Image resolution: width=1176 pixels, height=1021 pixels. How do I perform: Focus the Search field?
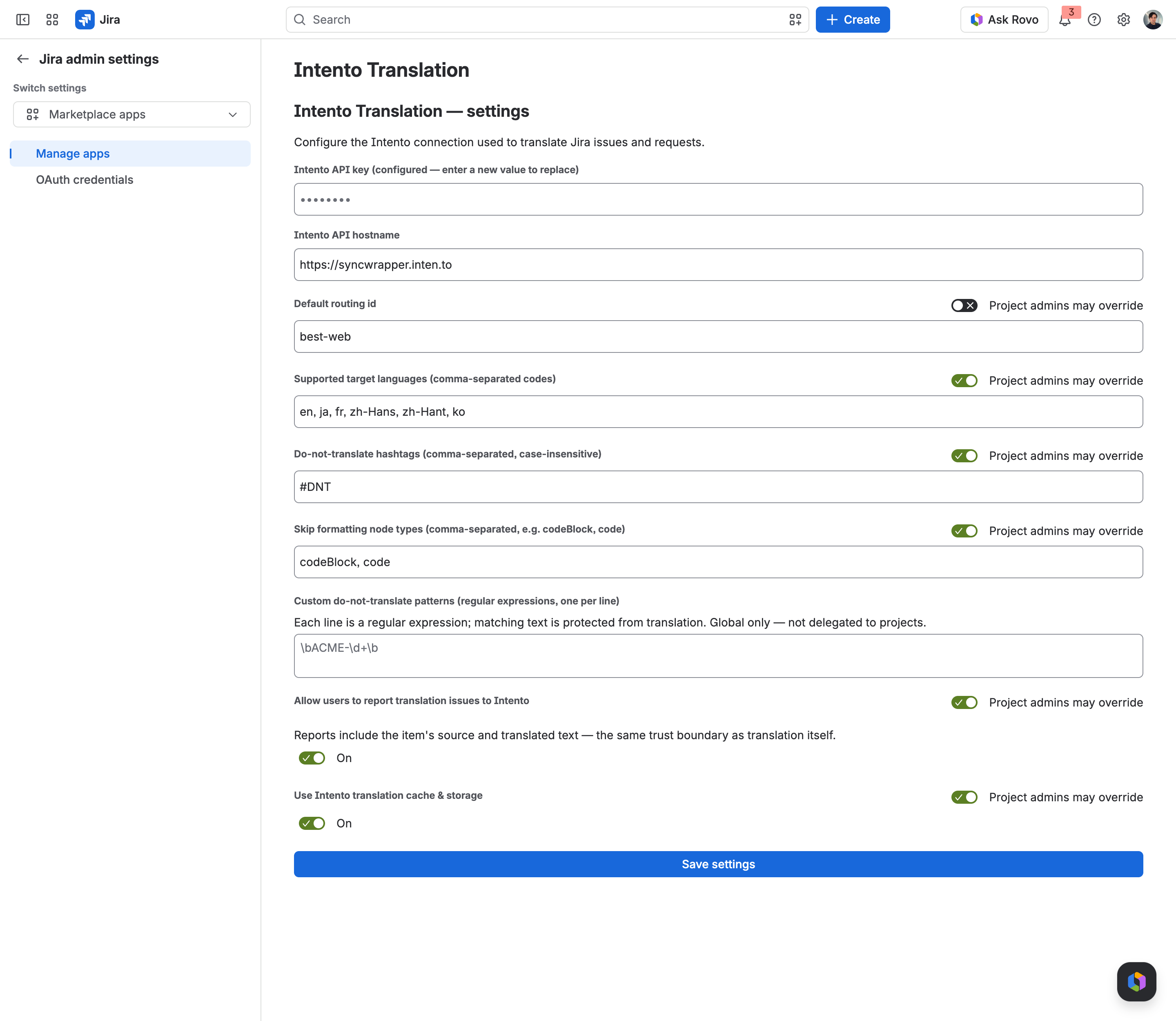pos(547,20)
